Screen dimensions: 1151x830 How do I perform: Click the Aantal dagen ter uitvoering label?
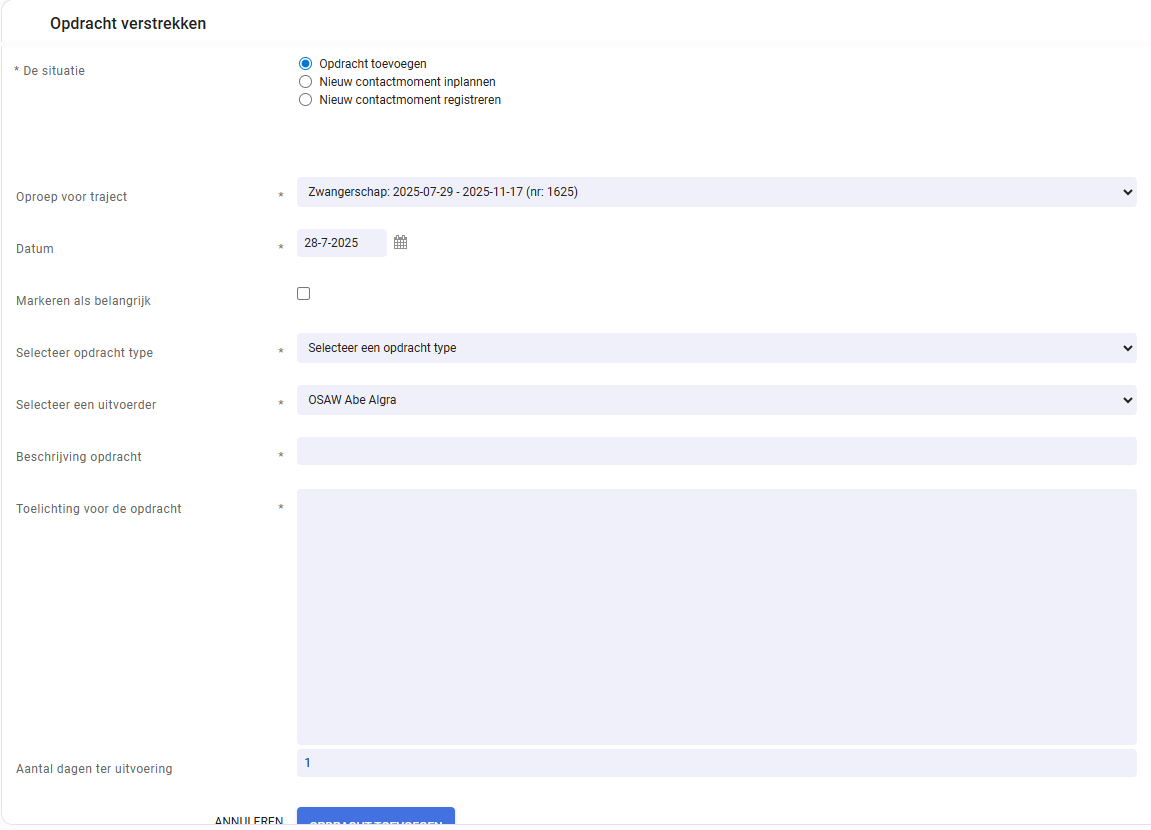point(94,769)
